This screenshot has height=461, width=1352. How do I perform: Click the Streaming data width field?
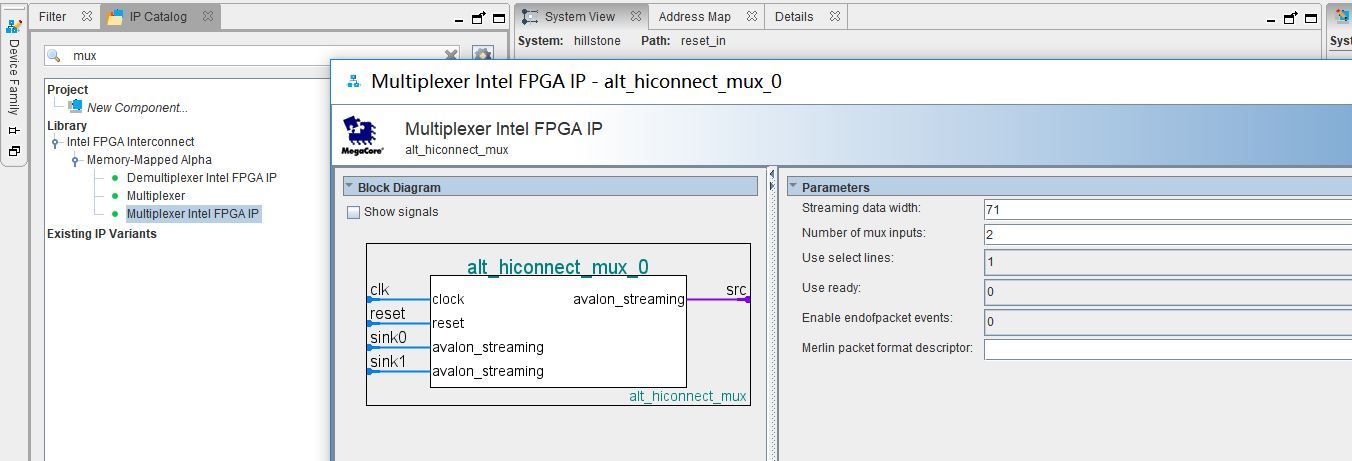click(x=1168, y=210)
